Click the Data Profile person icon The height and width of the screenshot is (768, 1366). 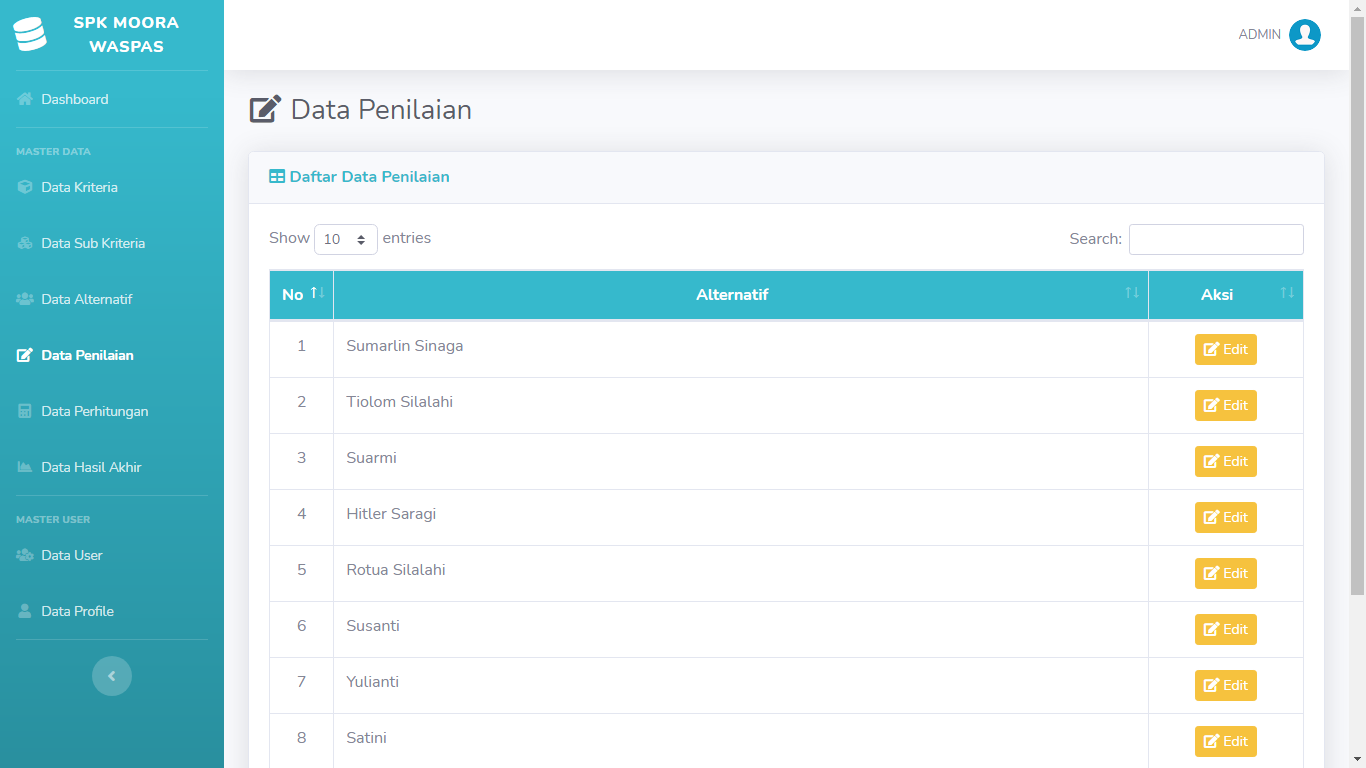25,611
